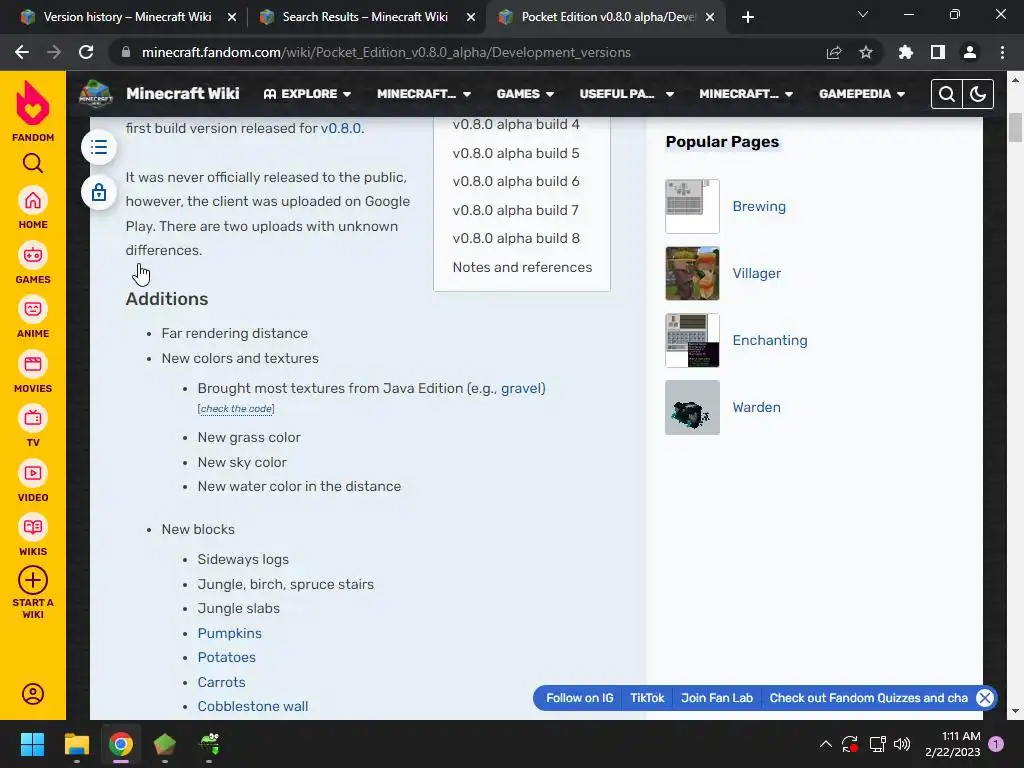Jump to v0.8.0 alpha build 7 section
Viewport: 1024px width, 768px height.
click(x=516, y=210)
